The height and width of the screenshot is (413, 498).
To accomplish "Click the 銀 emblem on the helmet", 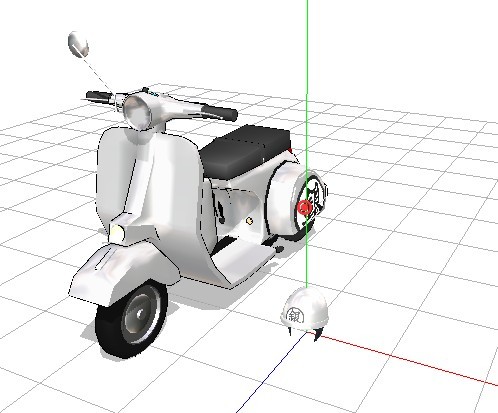I will point(295,315).
